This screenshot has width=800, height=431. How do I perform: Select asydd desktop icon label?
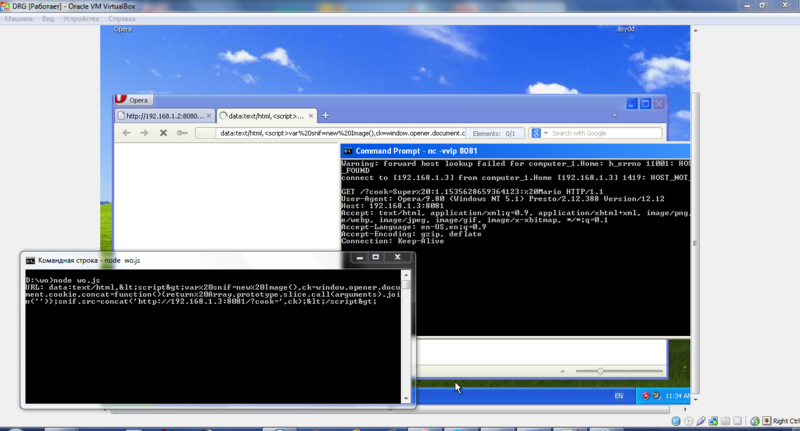626,29
